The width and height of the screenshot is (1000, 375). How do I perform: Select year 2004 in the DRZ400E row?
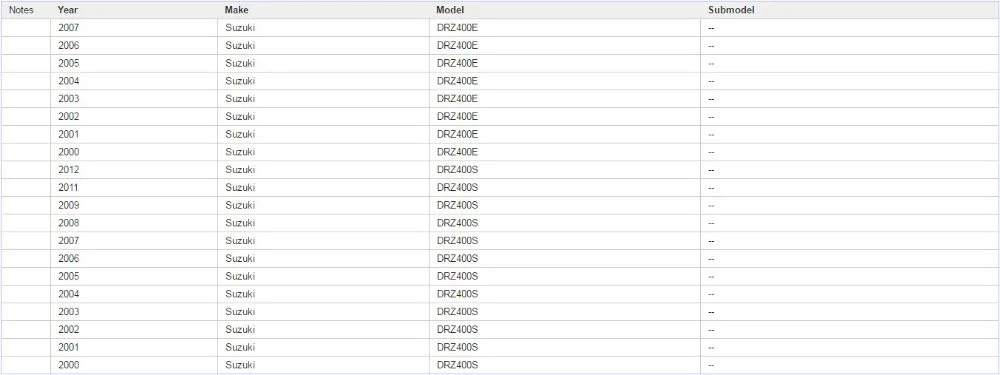68,81
